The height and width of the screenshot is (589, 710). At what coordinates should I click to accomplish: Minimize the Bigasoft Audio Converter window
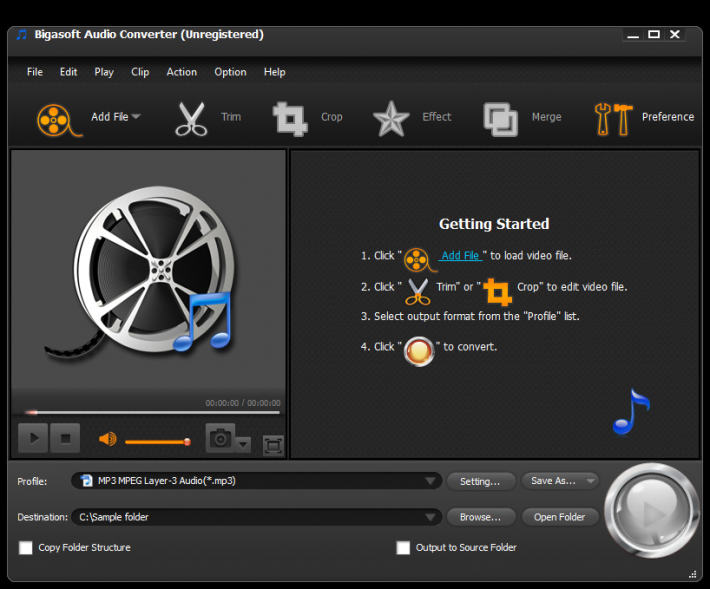pyautogui.click(x=633, y=34)
